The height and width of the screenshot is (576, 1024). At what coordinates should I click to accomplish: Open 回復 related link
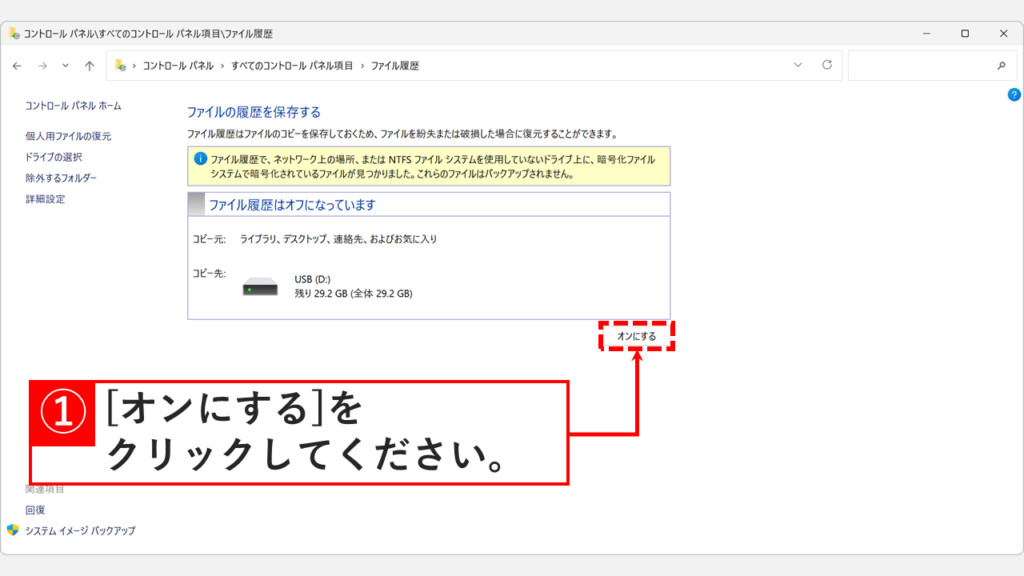35,509
